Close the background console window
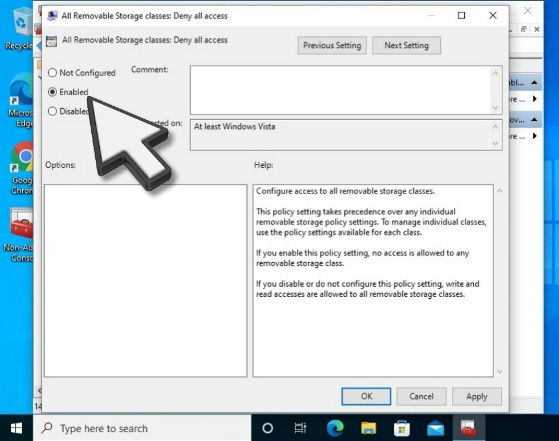The width and height of the screenshot is (559, 441). click(528, 11)
